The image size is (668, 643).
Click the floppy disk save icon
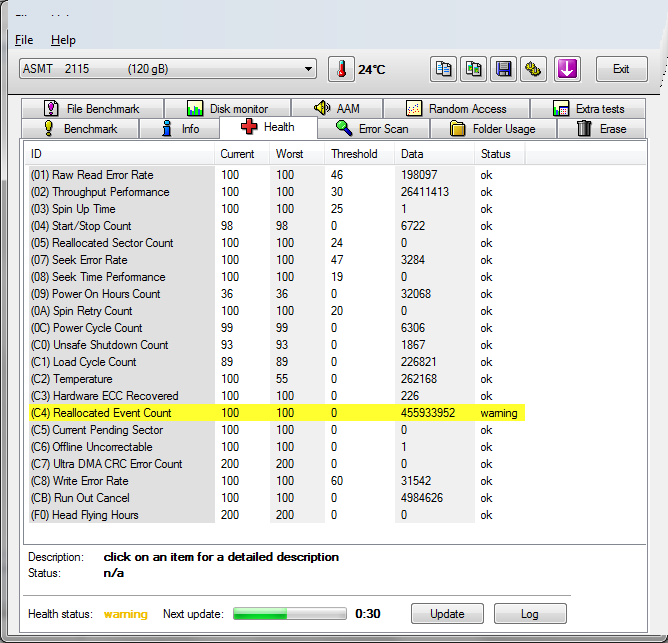click(x=504, y=69)
